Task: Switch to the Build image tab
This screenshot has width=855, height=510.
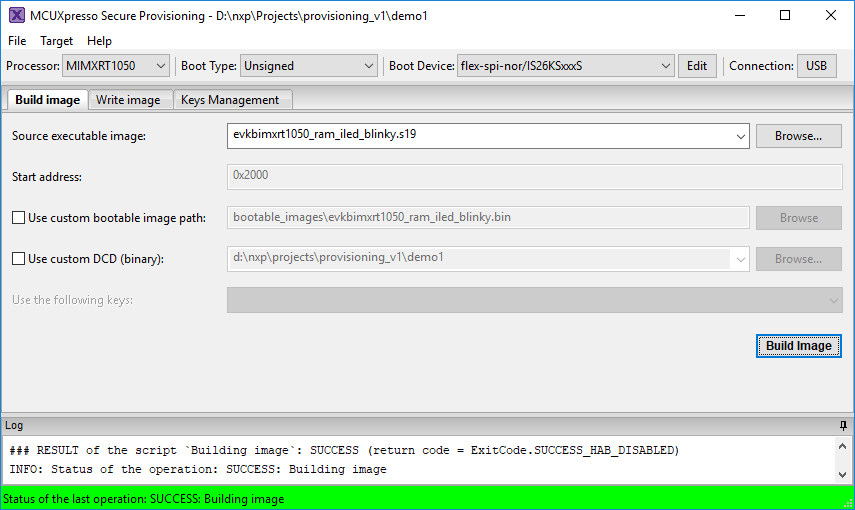Action: (47, 100)
